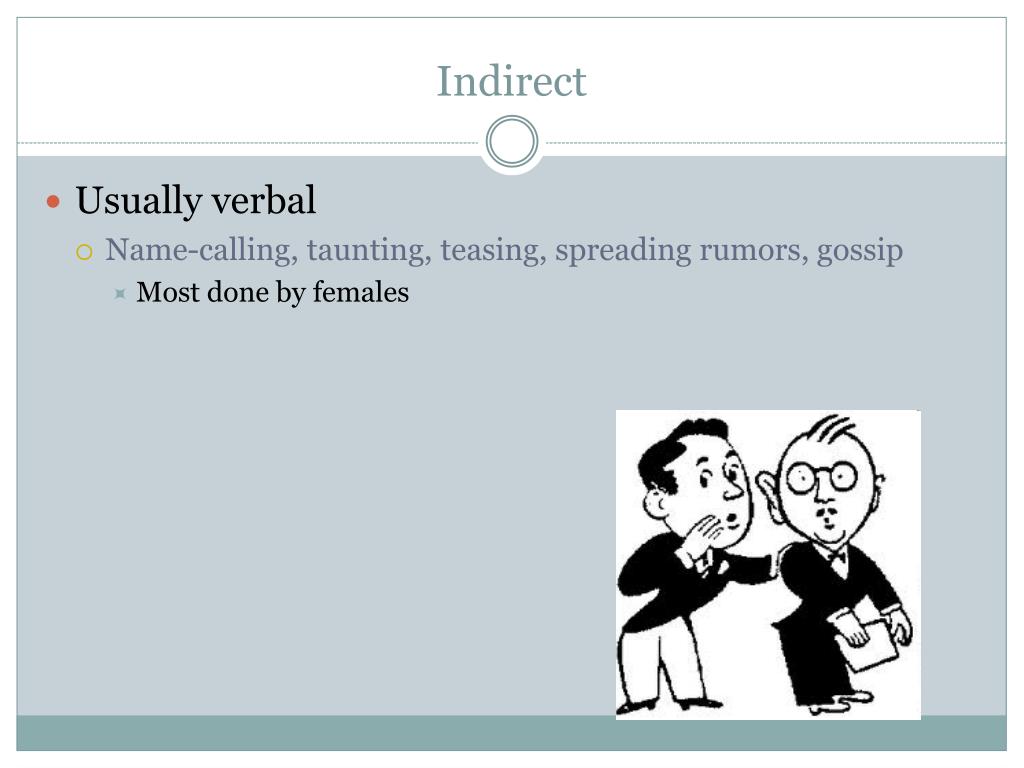Image resolution: width=1024 pixels, height=768 pixels.
Task: Click the paper held by the man
Action: [x=869, y=641]
